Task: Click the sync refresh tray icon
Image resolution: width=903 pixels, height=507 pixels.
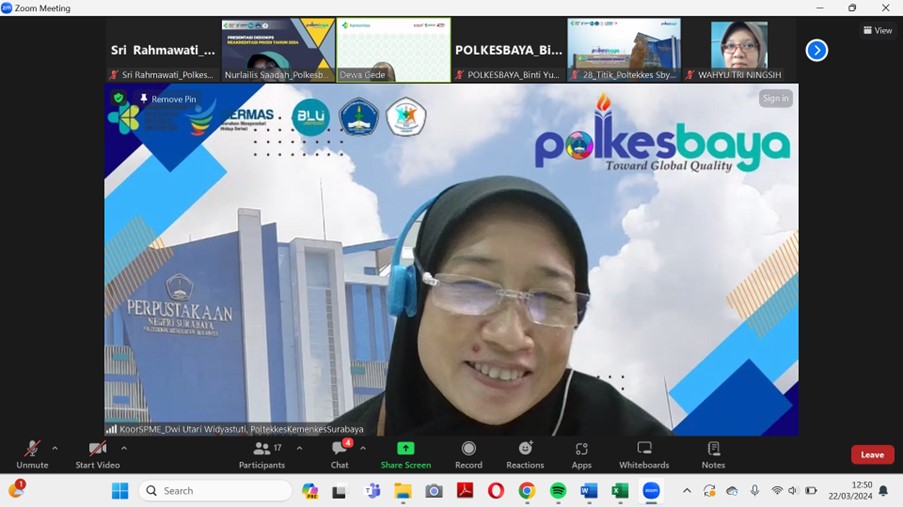Action: (710, 491)
